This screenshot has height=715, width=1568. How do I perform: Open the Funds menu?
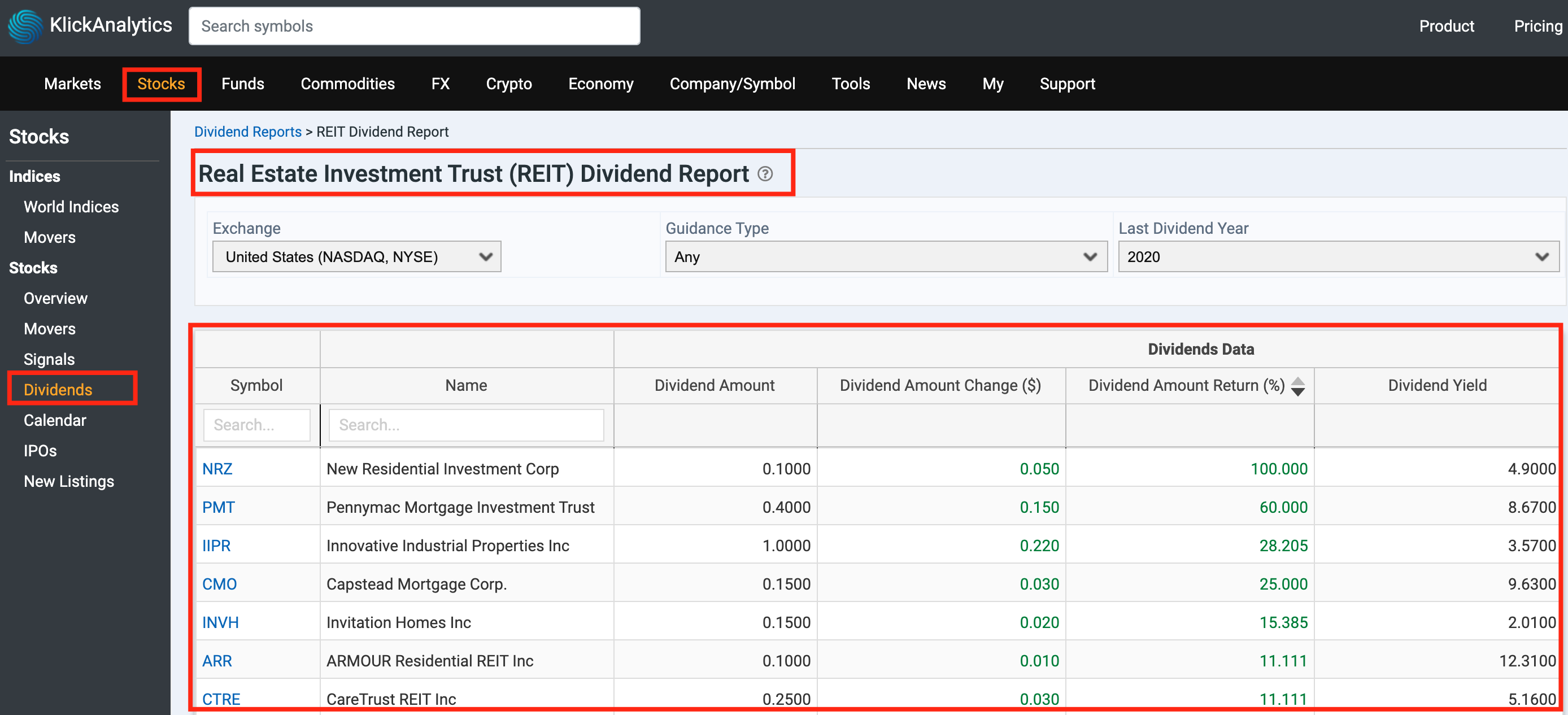[243, 84]
